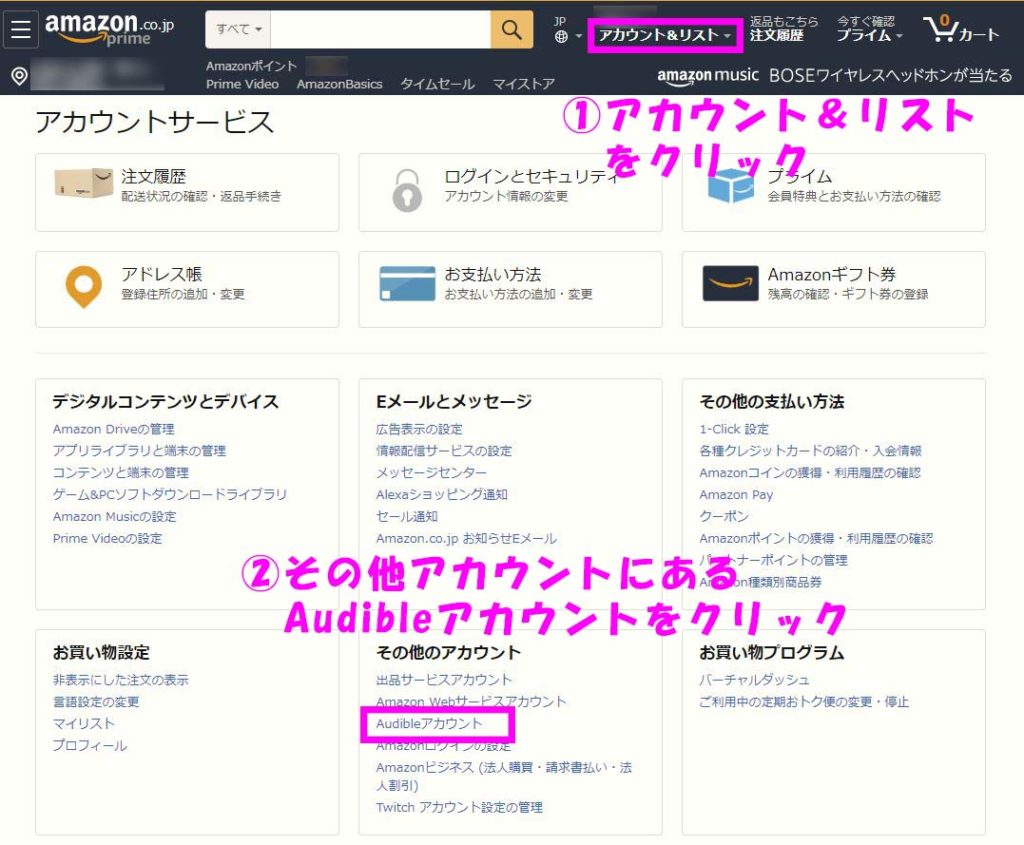Click the padlock icon for ログインとセキュリティ
The height and width of the screenshot is (845, 1024).
click(x=407, y=190)
